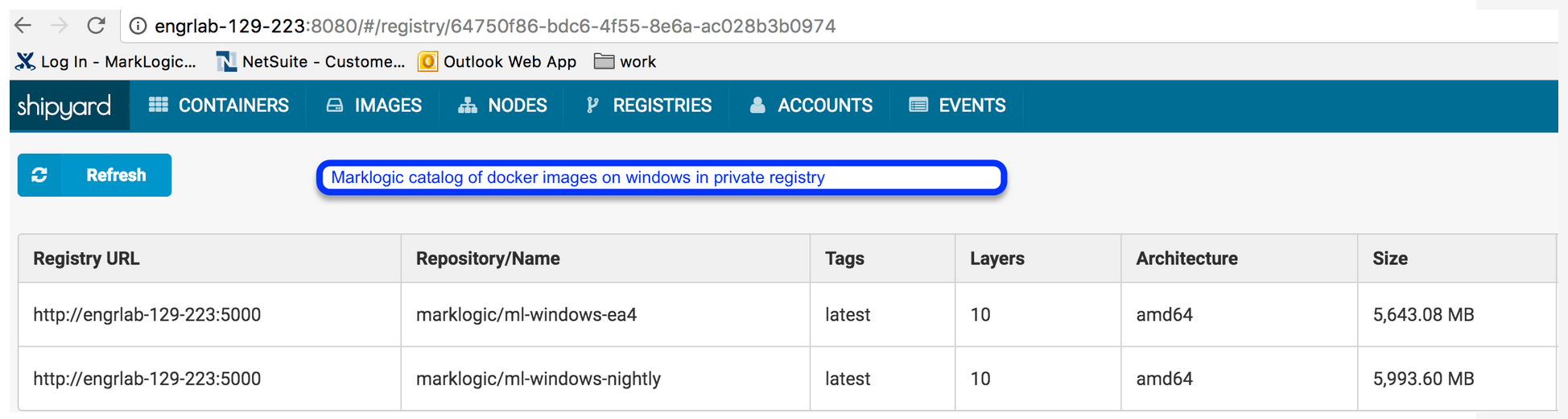Image resolution: width=1568 pixels, height=419 pixels.
Task: Click the Accounts user icon
Action: (x=757, y=105)
